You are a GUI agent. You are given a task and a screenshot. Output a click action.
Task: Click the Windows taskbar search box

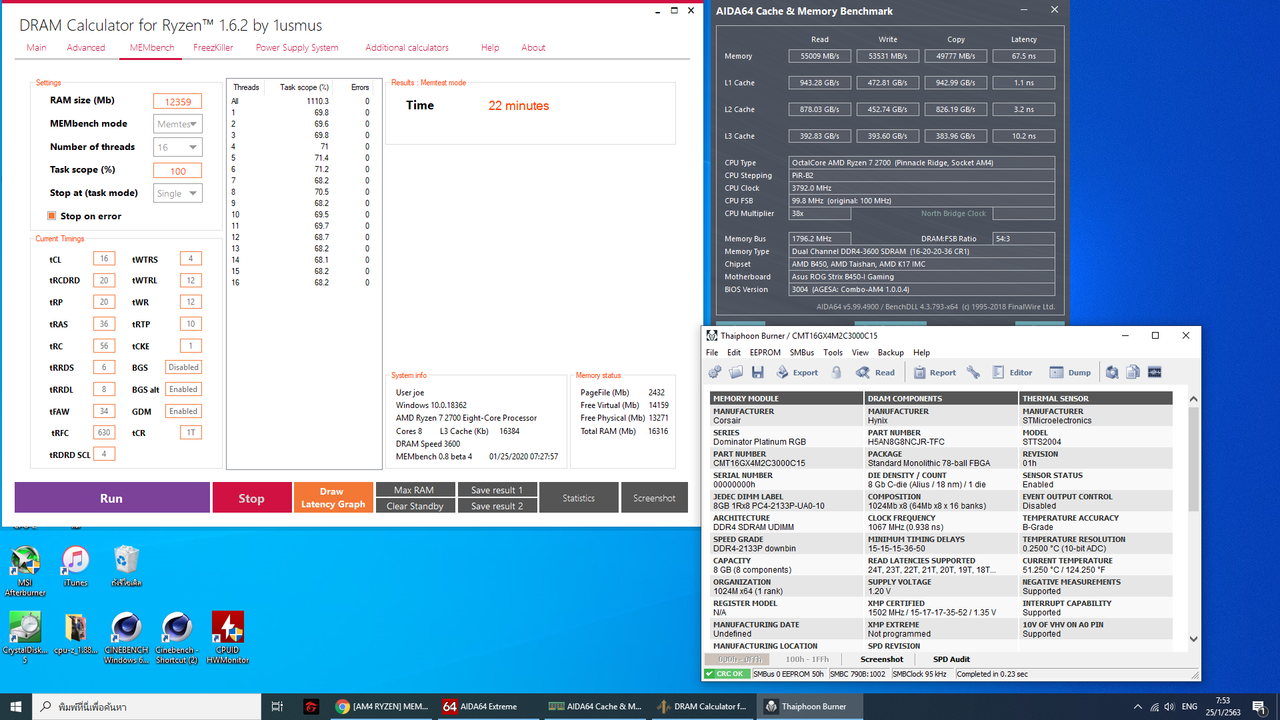[x=147, y=706]
